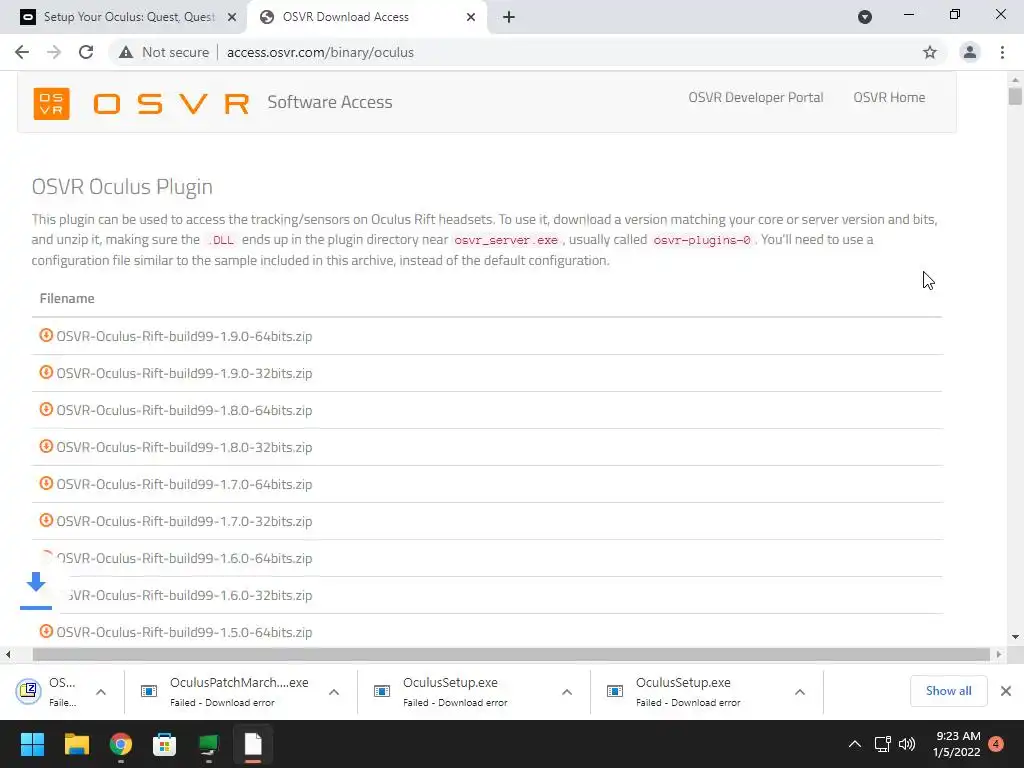Show hidden system tray icons
Screen dimensions: 1024x768
pos(854,744)
